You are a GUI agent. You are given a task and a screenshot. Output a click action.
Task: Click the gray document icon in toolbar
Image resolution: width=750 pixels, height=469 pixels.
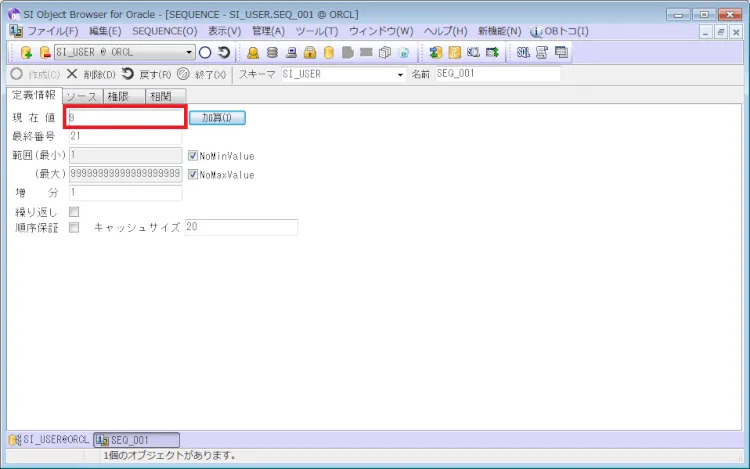tap(348, 52)
